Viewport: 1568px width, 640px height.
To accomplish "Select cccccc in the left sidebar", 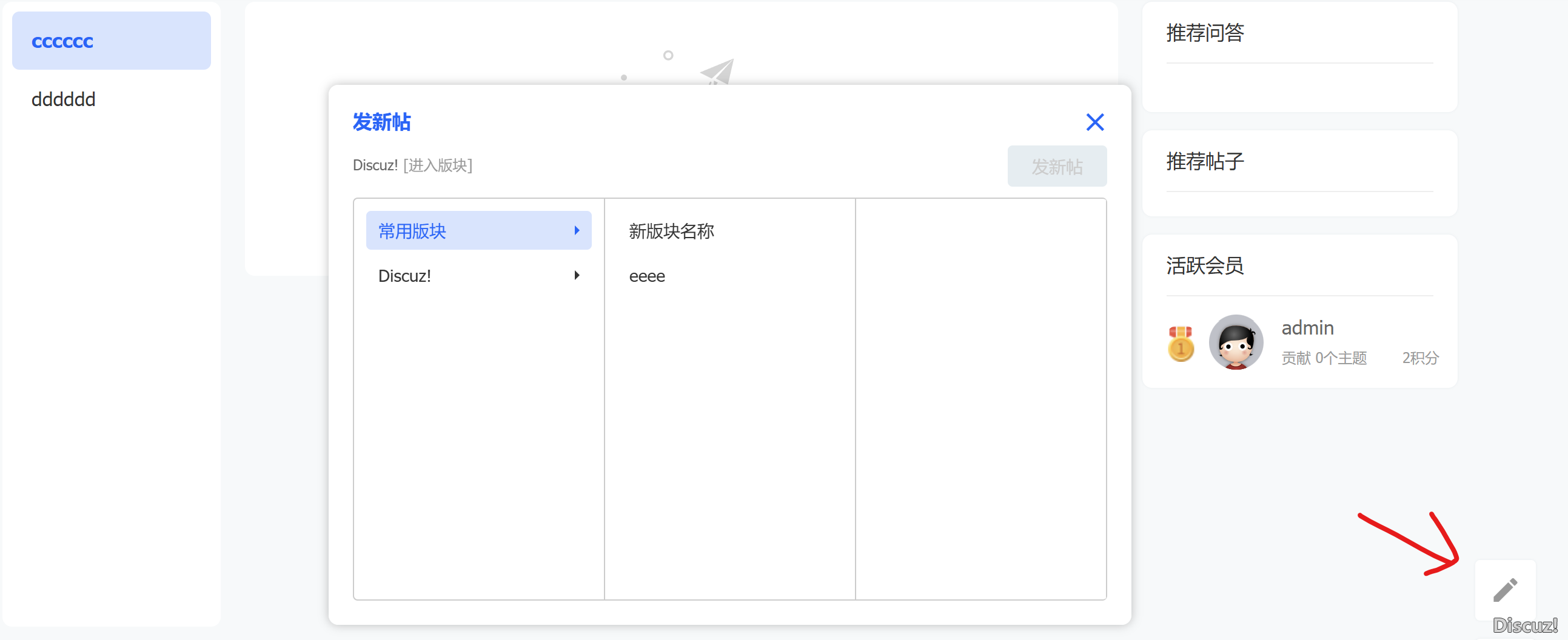I will [x=62, y=40].
